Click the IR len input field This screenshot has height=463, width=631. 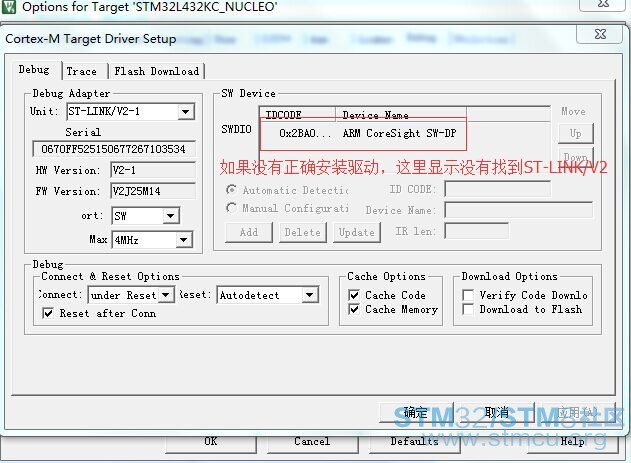476,231
